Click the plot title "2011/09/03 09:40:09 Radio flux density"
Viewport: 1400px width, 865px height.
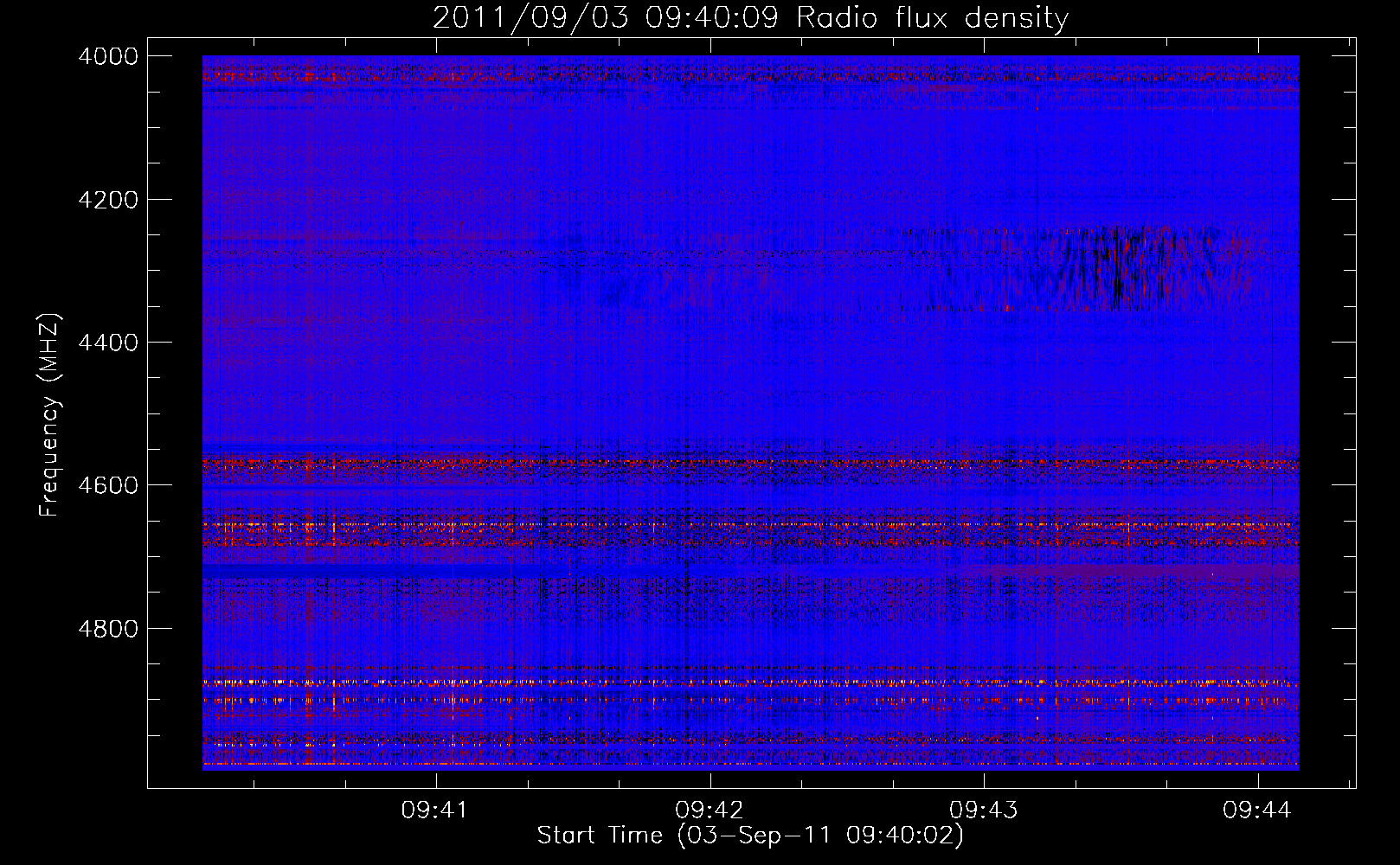point(750,17)
